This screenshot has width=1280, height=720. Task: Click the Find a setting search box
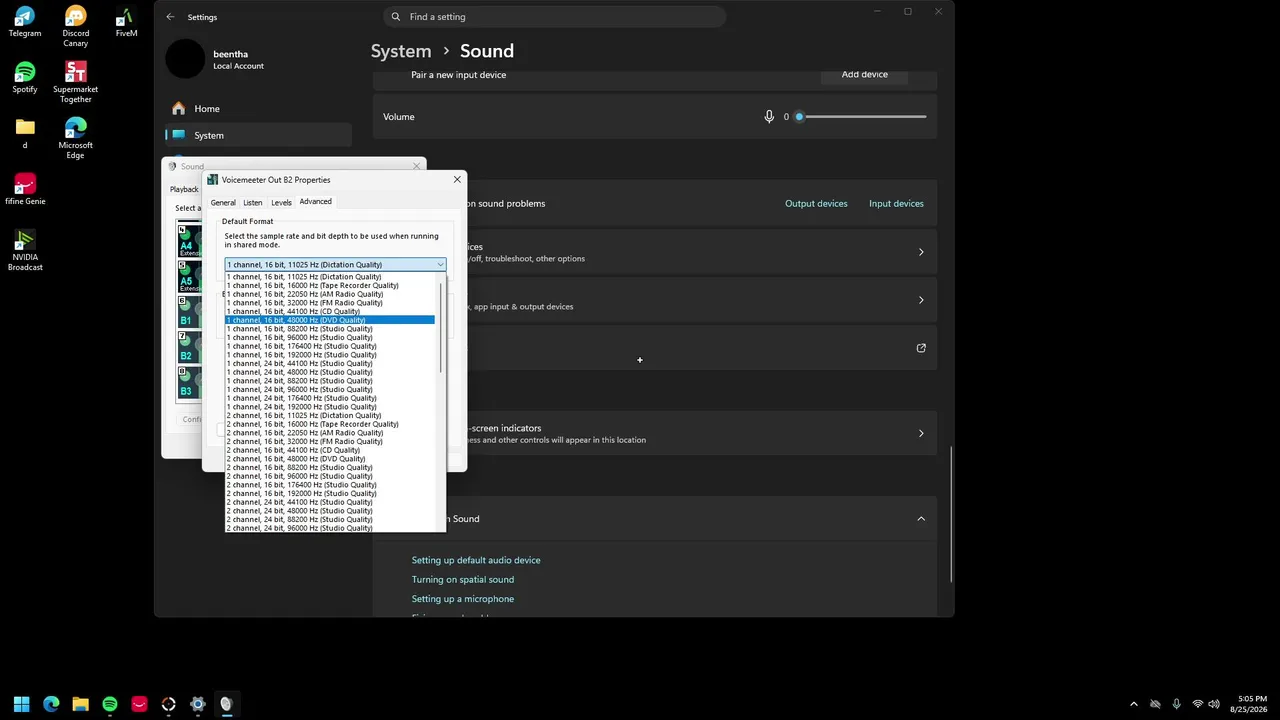point(554,17)
